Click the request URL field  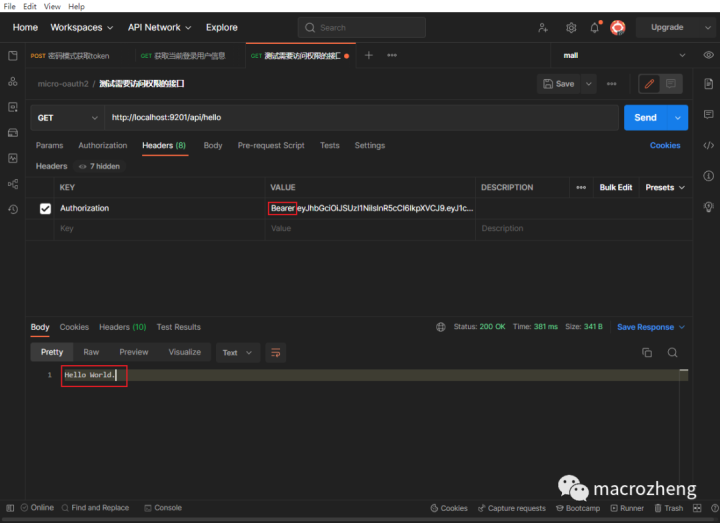(x=361, y=118)
